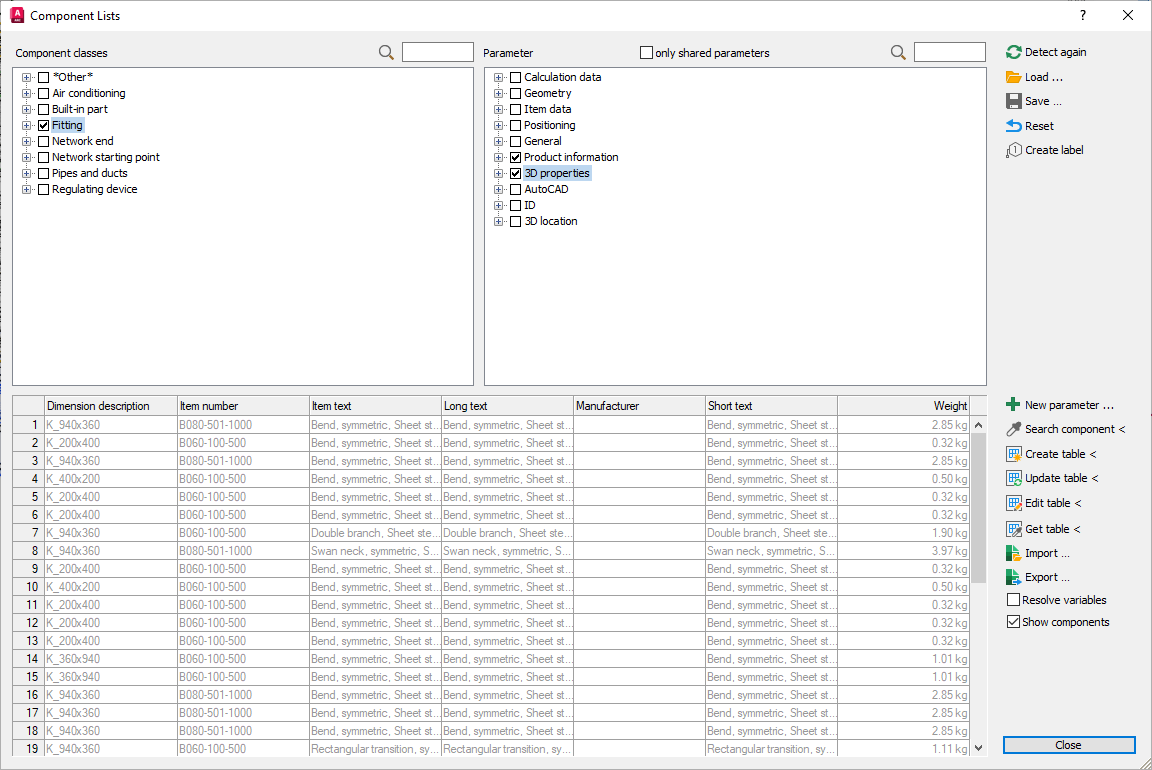This screenshot has width=1152, height=770.
Task: Expand the AutoCAD parameter node
Action: click(x=499, y=190)
